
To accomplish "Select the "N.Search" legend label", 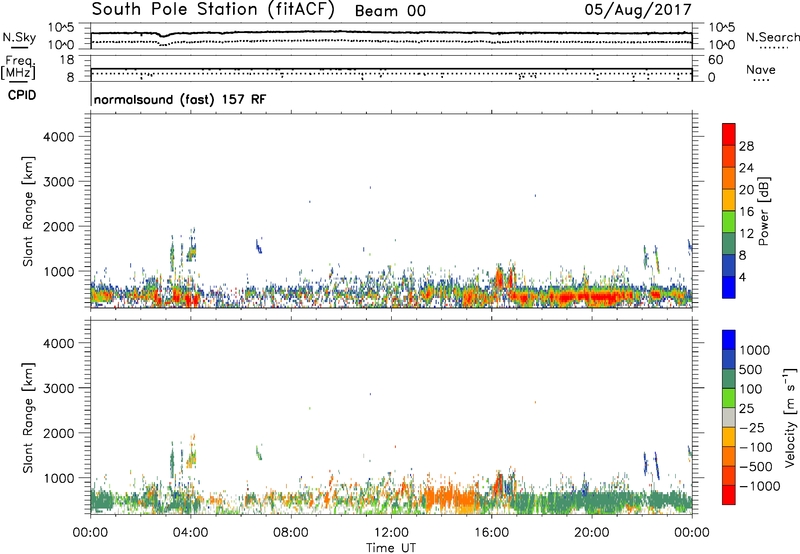I will [773, 37].
